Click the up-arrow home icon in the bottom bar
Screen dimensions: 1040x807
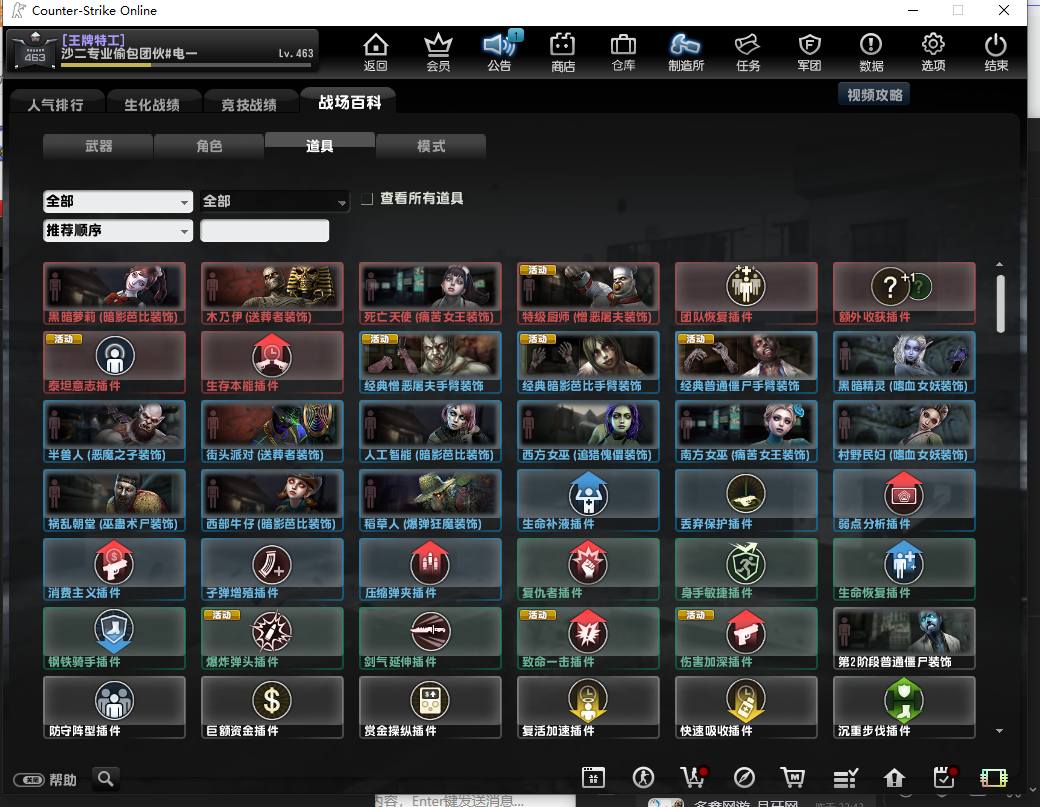pos(894,777)
